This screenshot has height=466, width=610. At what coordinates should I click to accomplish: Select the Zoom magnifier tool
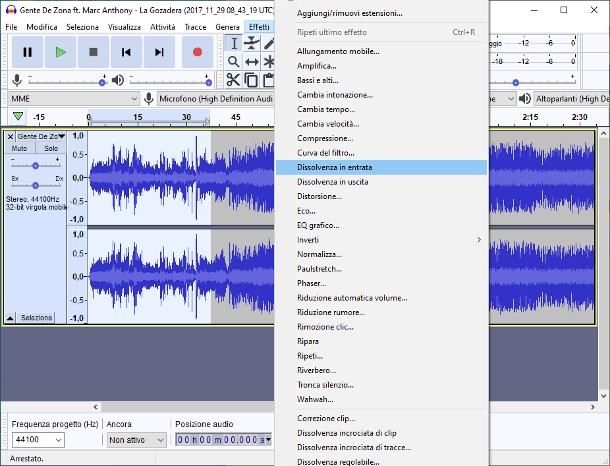pos(233,61)
